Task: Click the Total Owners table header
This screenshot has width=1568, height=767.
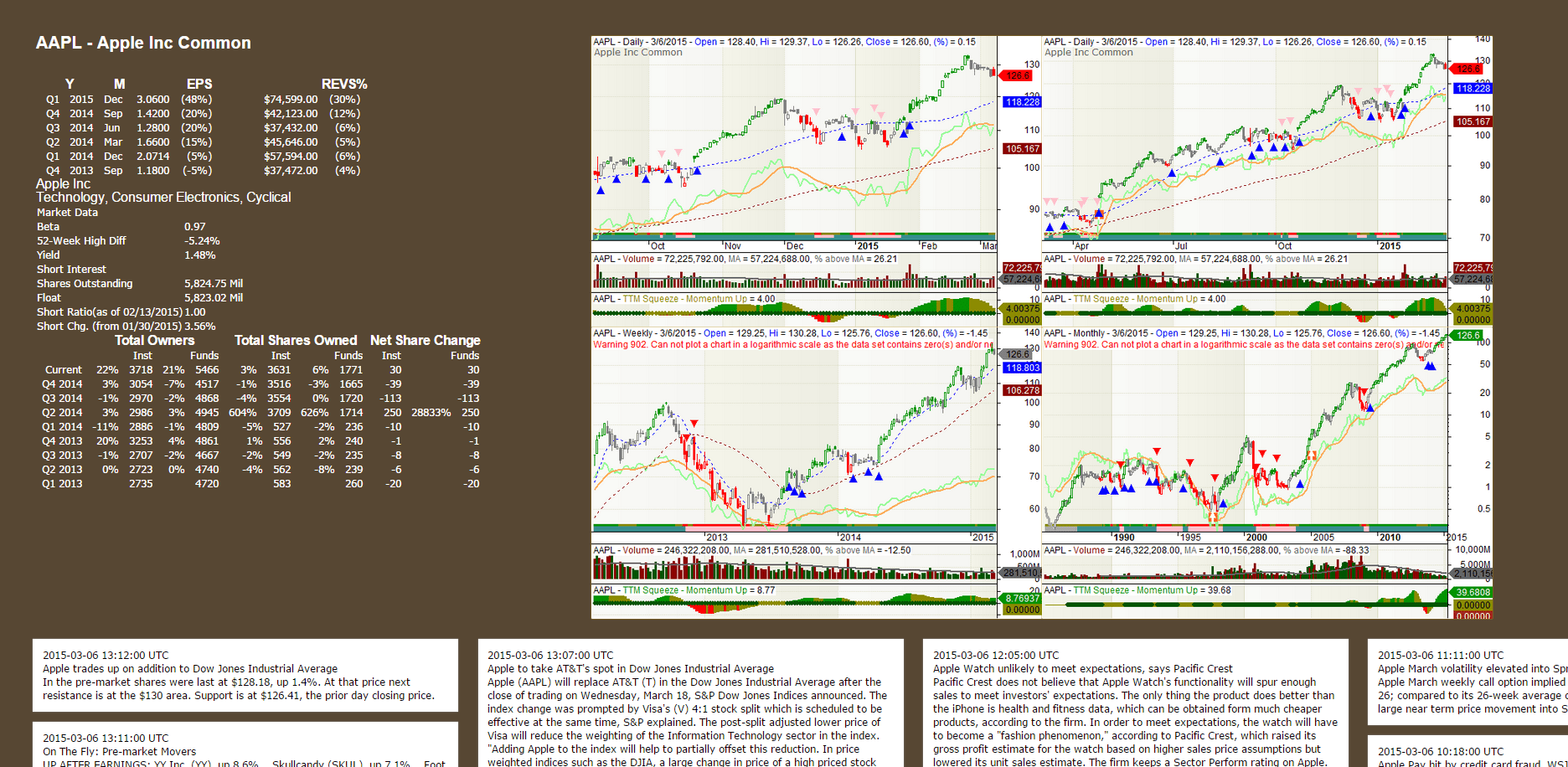Action: pyautogui.click(x=154, y=340)
